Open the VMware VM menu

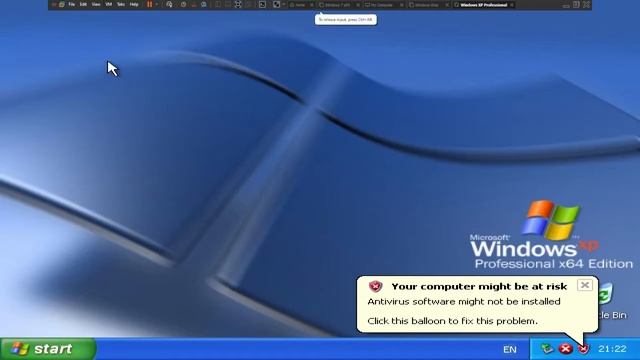pos(109,4)
